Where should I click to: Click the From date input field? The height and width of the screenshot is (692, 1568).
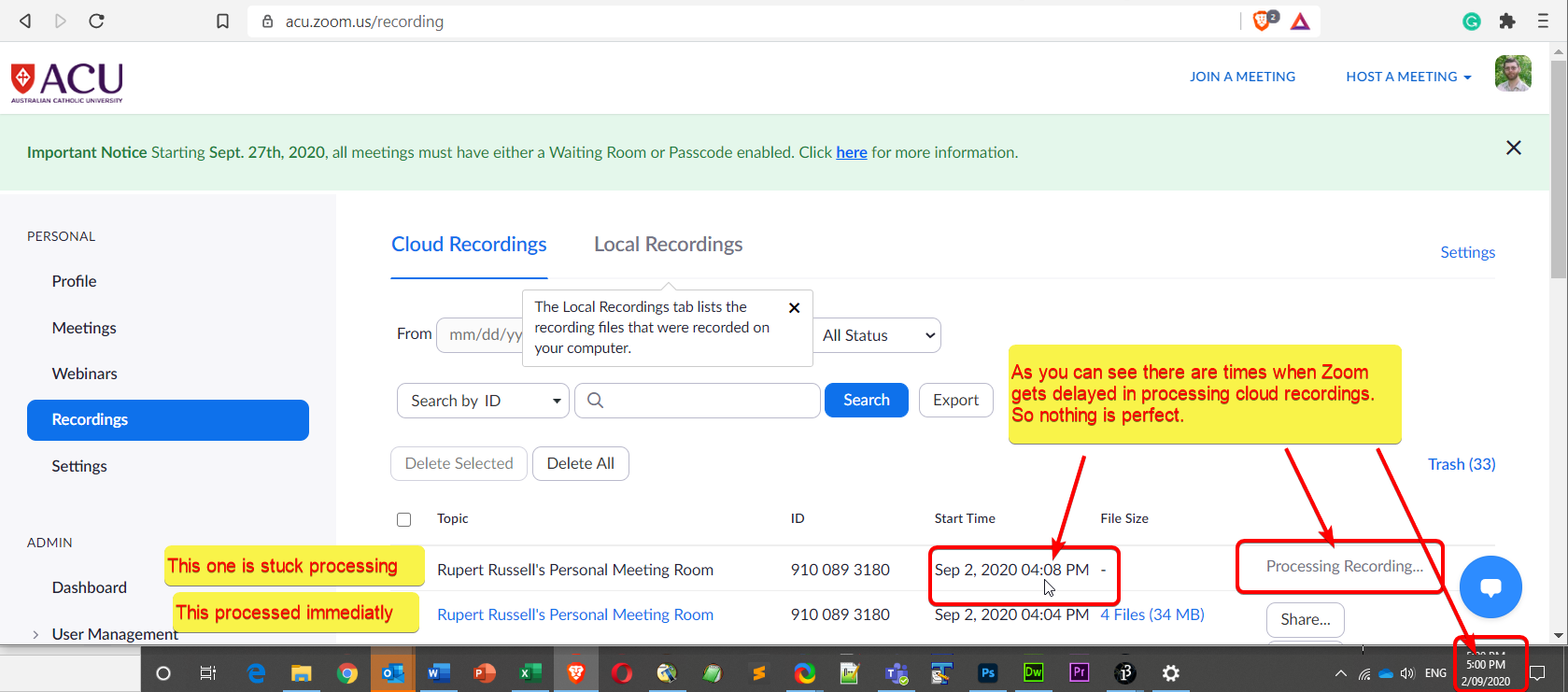click(x=480, y=334)
